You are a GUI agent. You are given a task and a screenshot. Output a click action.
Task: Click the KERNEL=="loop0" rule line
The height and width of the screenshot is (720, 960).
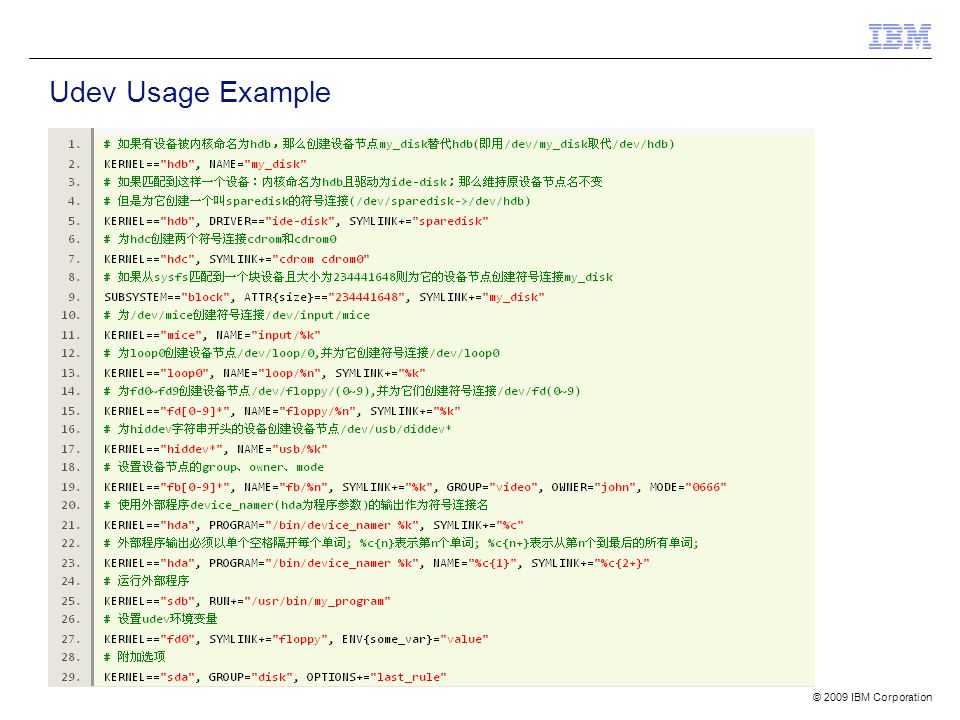(264, 373)
